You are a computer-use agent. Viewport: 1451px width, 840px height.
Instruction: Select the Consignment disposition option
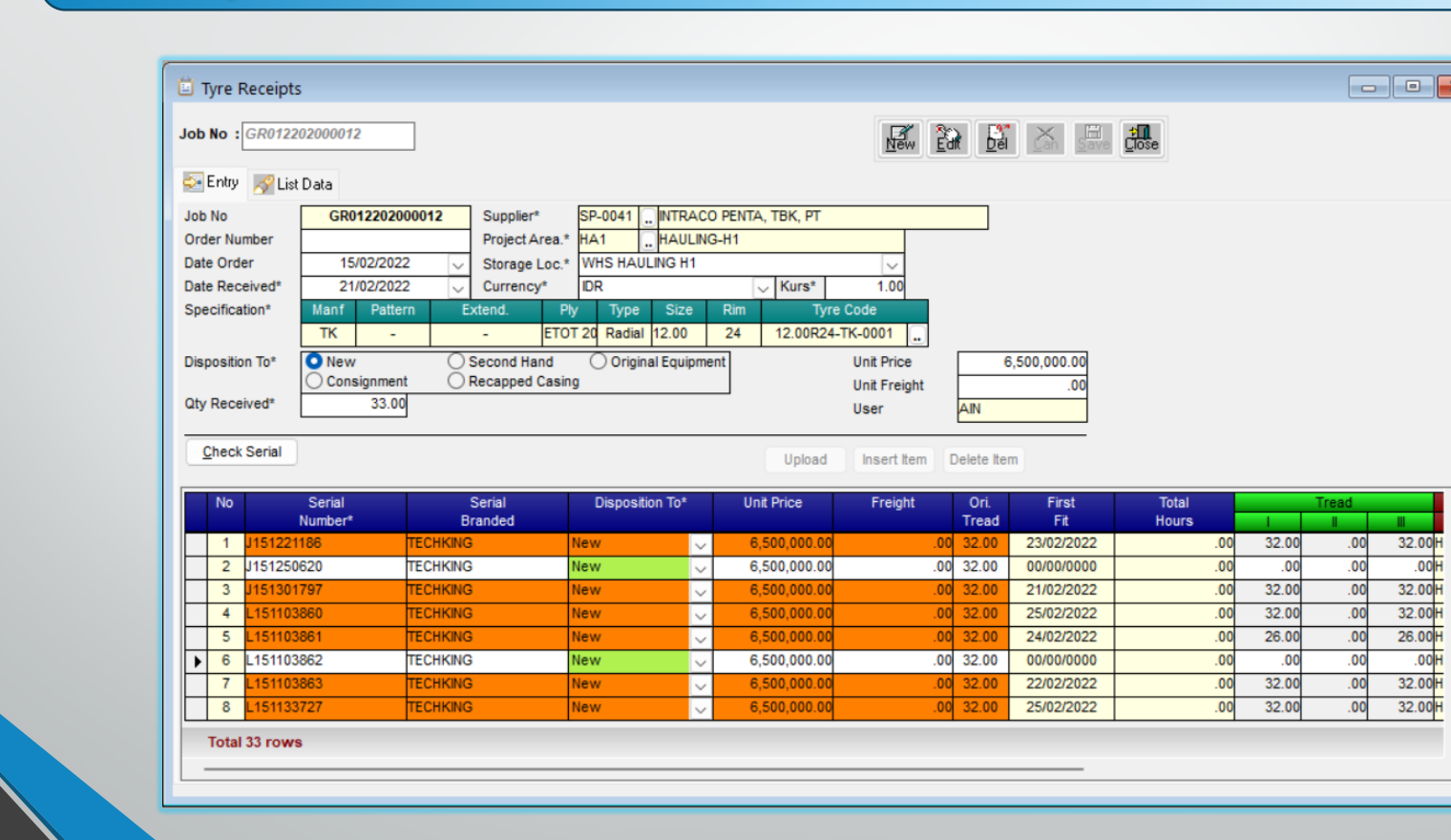[x=314, y=381]
